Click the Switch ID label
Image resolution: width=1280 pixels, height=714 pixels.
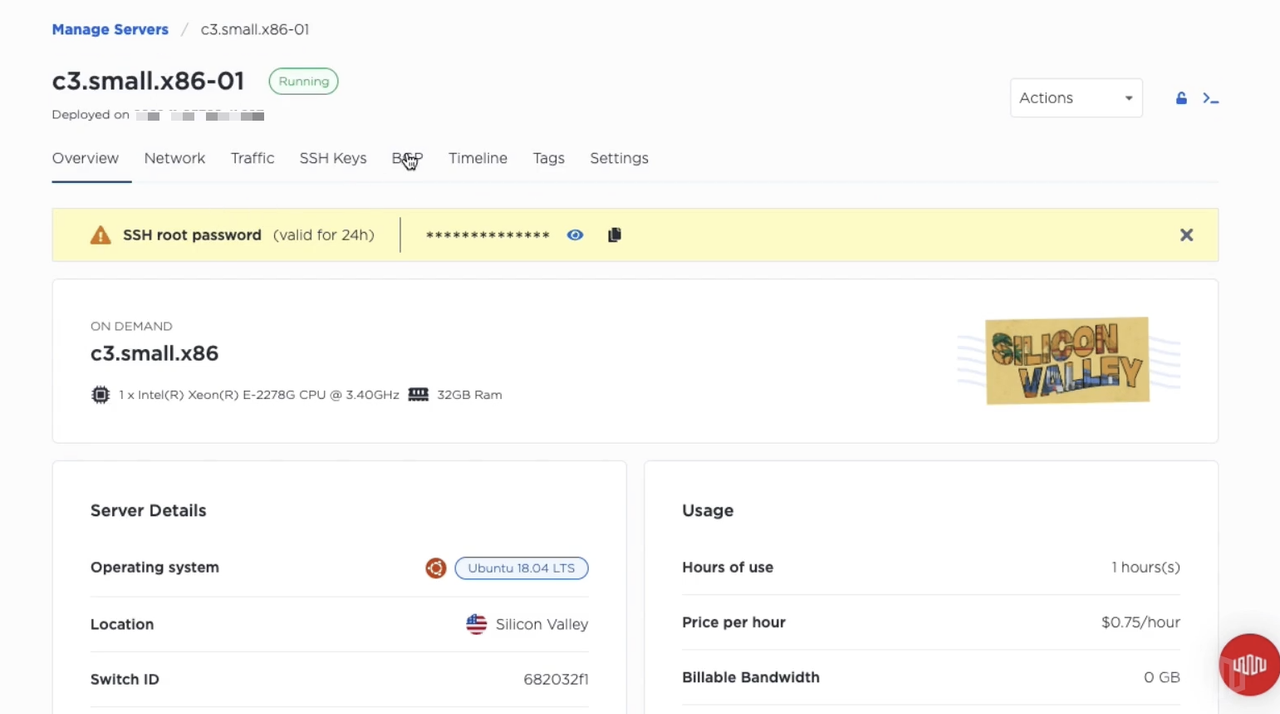(x=125, y=679)
